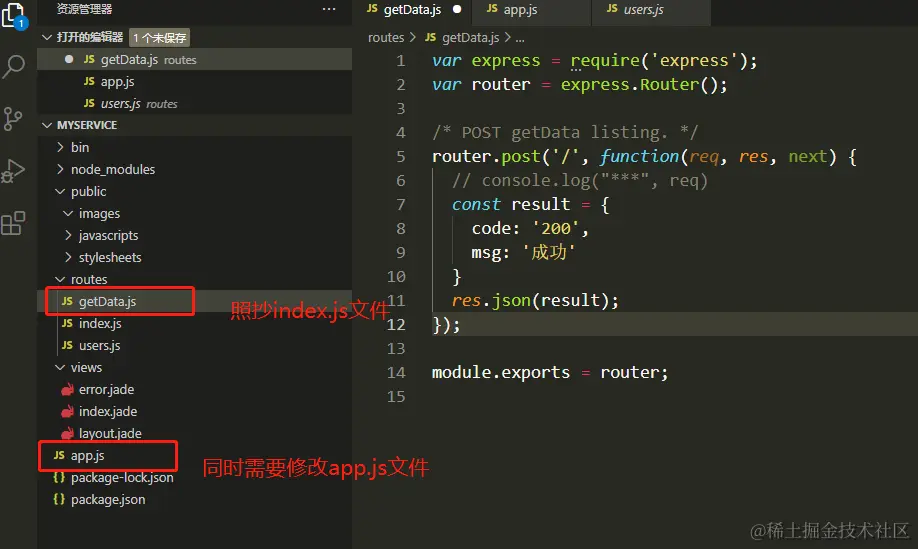Viewport: 918px width, 549px height.
Task: Click the jade icon beside index.jade
Action: coord(68,411)
